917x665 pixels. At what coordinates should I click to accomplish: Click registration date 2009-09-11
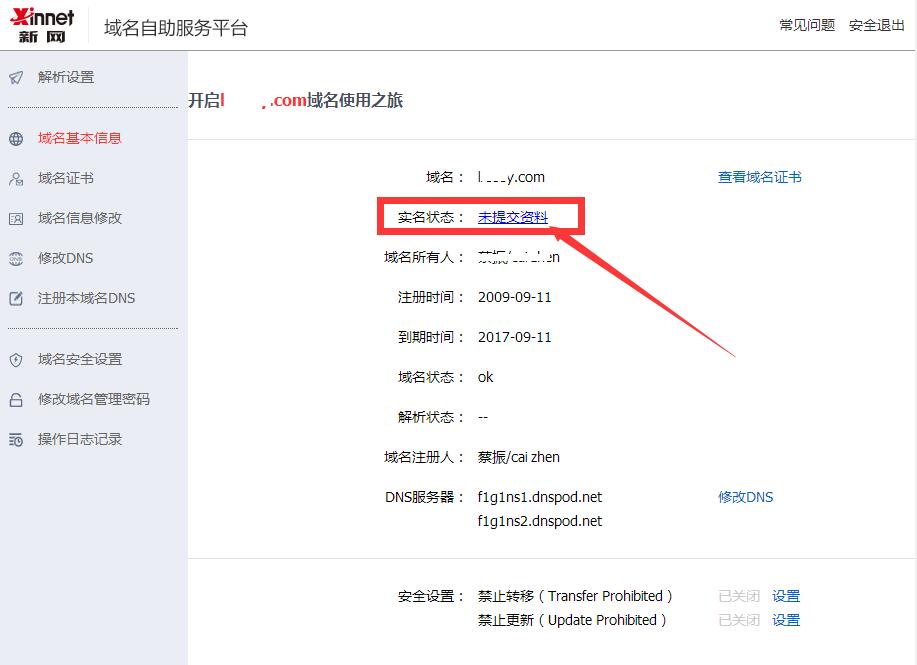(515, 297)
